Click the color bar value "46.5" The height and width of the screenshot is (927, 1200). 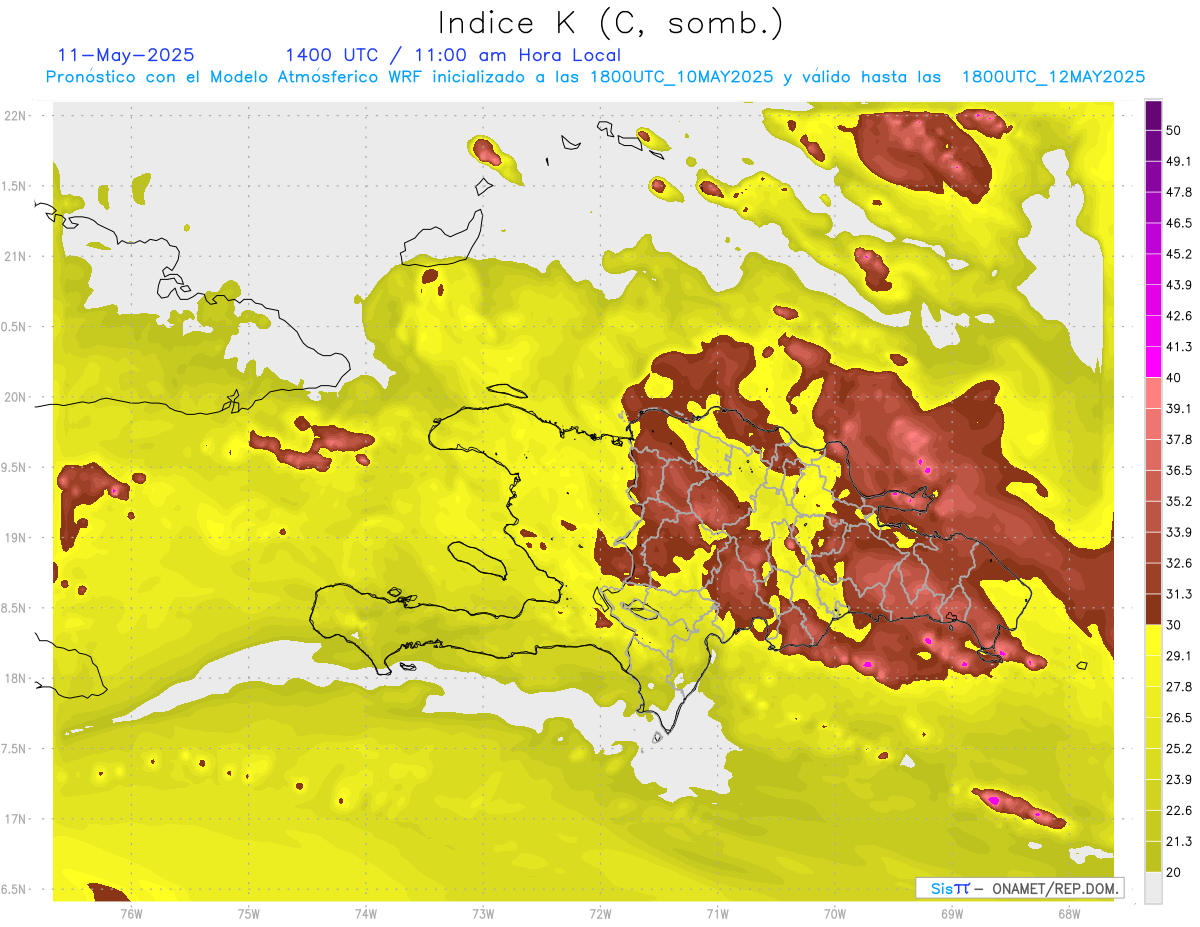tap(1179, 223)
